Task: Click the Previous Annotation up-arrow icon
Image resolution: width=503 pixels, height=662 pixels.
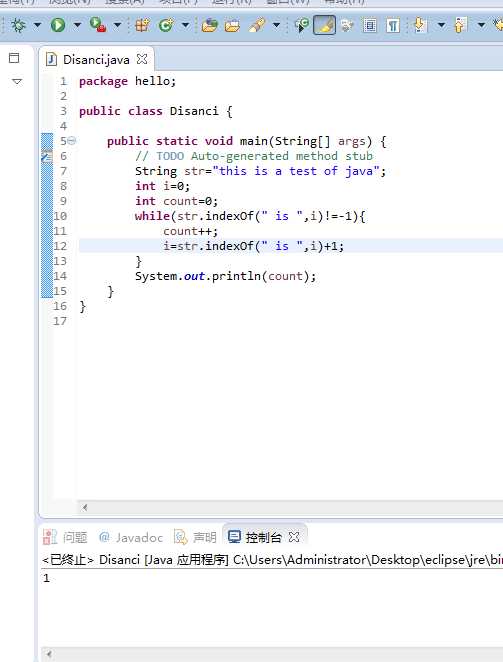Action: (460, 25)
